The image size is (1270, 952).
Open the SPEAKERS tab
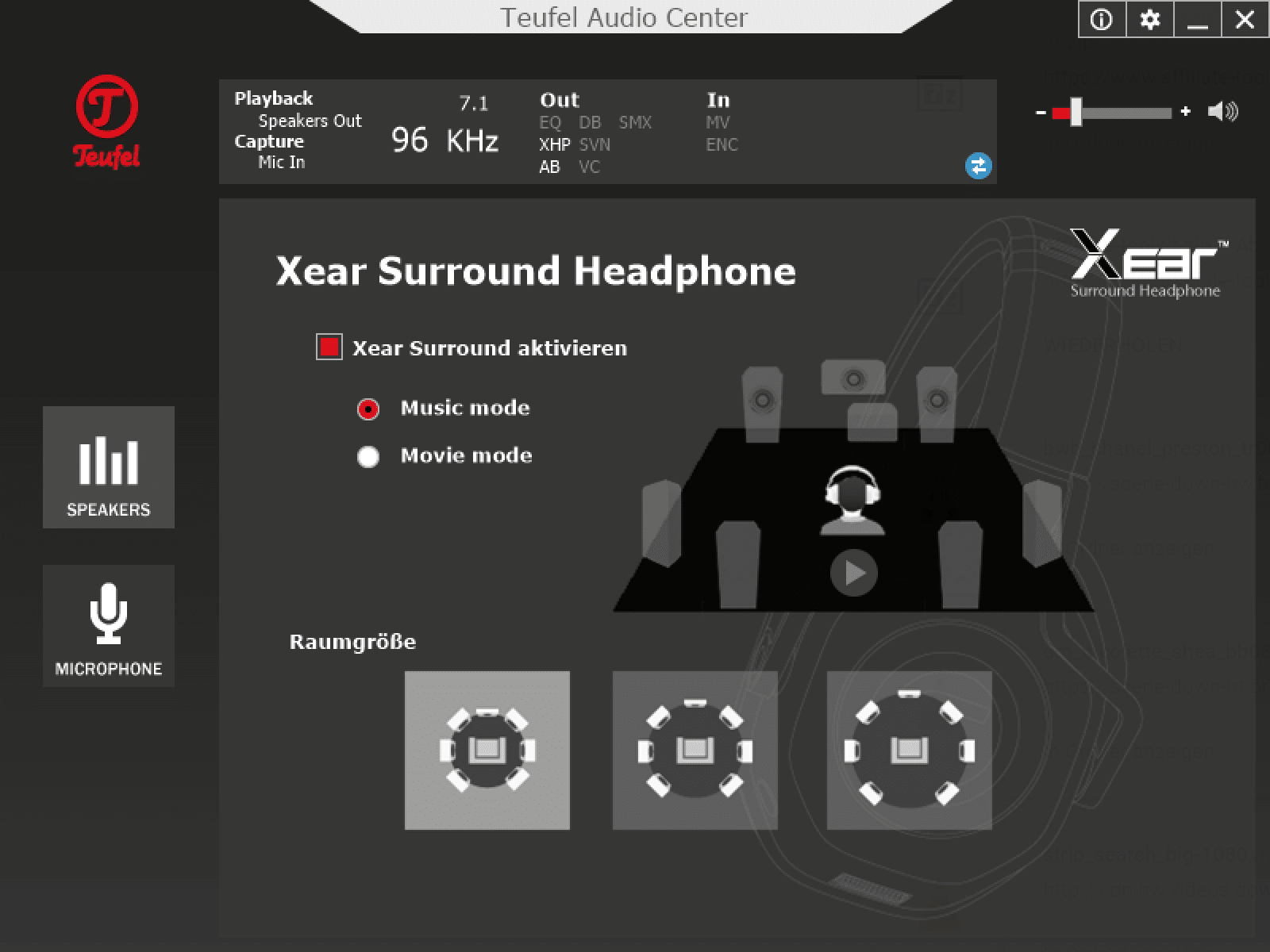point(109,467)
